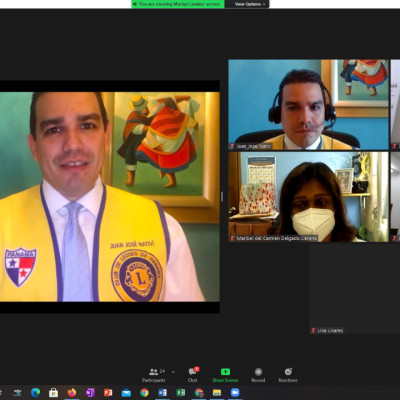This screenshot has height=400, width=400.
Task: Start Share Screen
Action: (225, 375)
